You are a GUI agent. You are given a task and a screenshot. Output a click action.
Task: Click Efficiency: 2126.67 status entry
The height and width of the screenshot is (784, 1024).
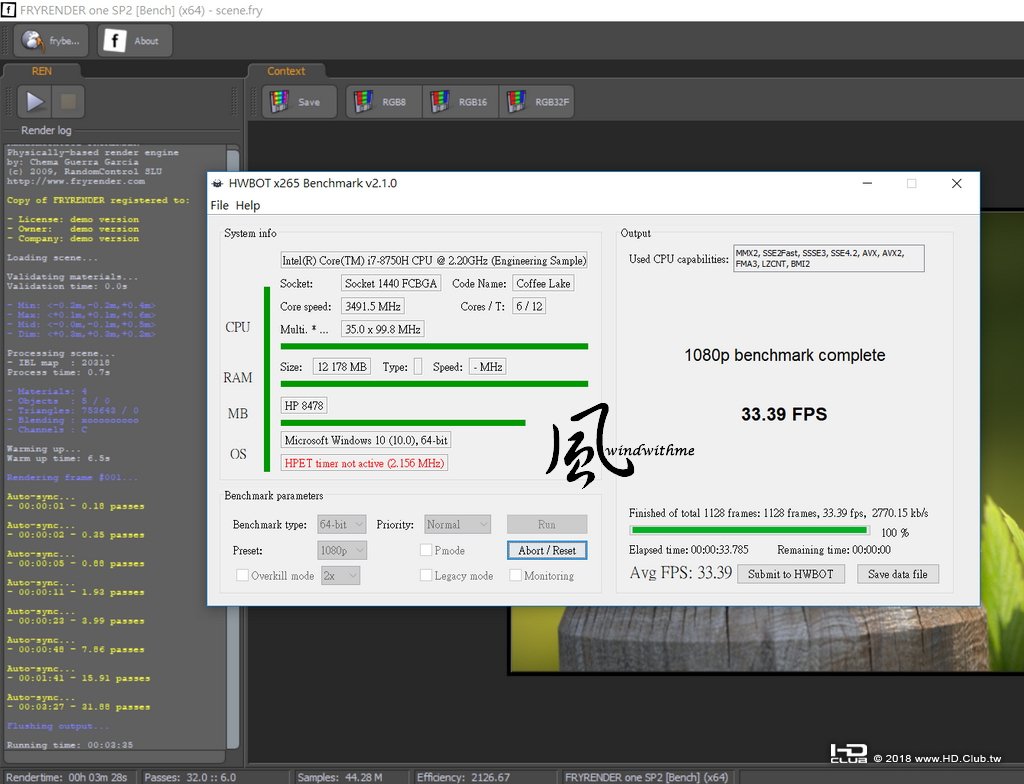point(463,777)
